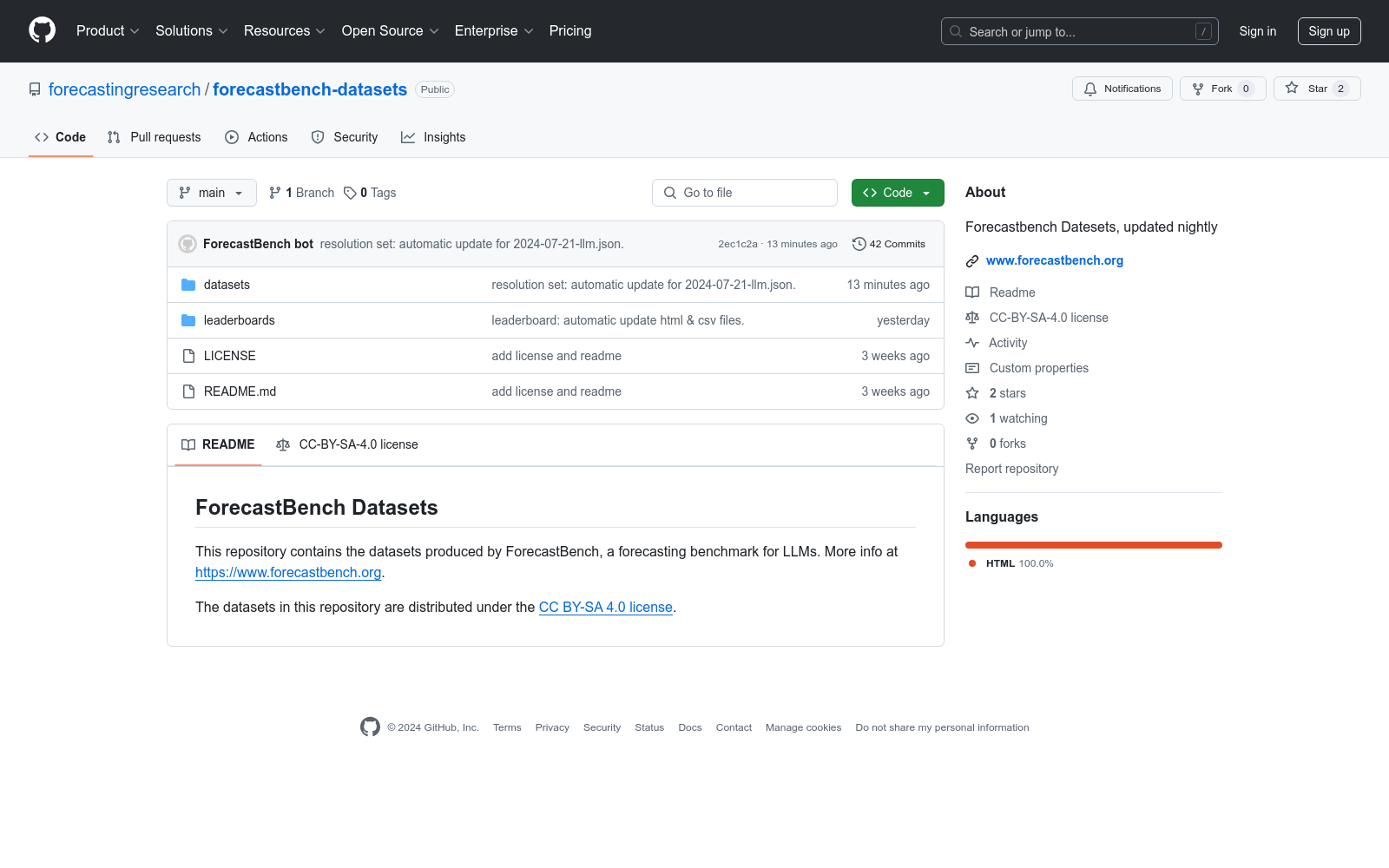The width and height of the screenshot is (1389, 868).
Task: View the 42 Commits history
Action: 889,244
